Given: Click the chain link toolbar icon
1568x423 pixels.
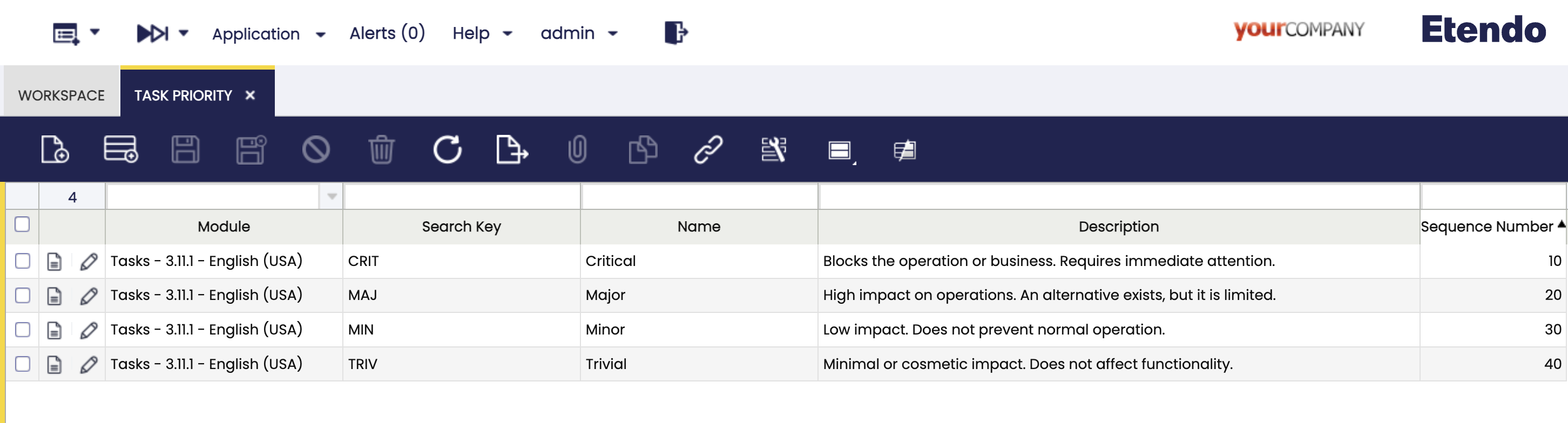Looking at the screenshot, I should [708, 150].
